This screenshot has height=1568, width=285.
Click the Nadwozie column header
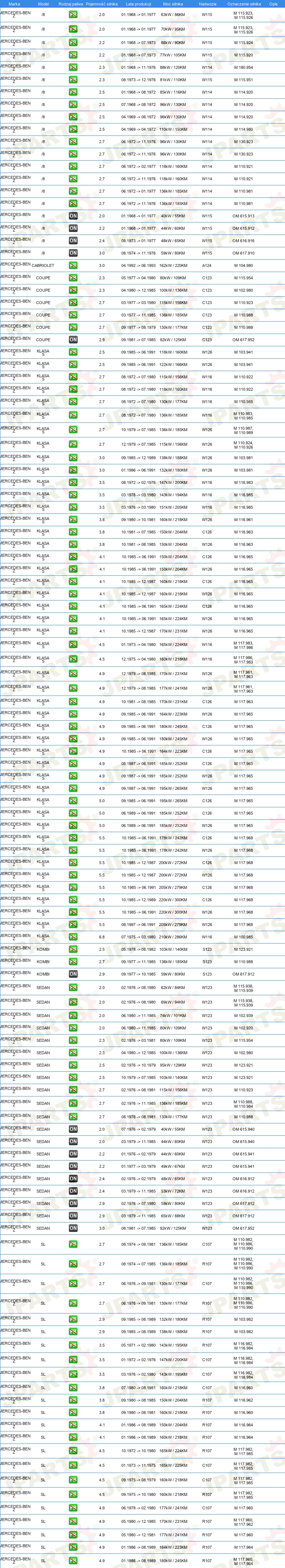click(207, 4)
